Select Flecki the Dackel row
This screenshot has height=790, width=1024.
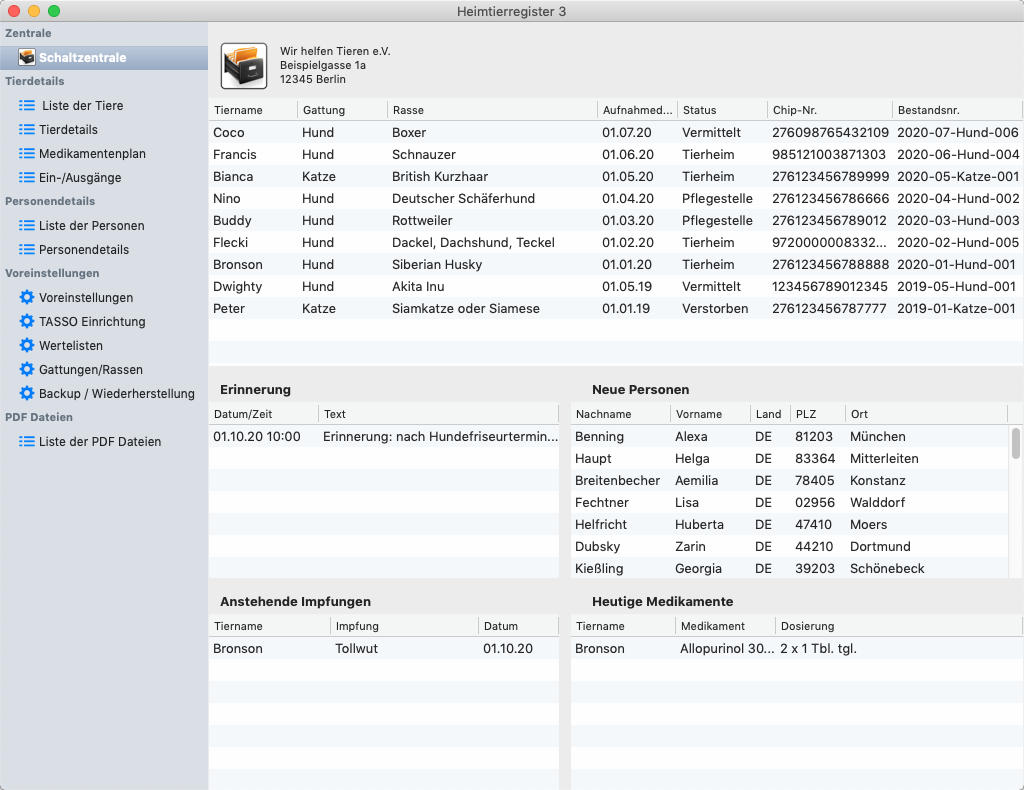click(616, 242)
